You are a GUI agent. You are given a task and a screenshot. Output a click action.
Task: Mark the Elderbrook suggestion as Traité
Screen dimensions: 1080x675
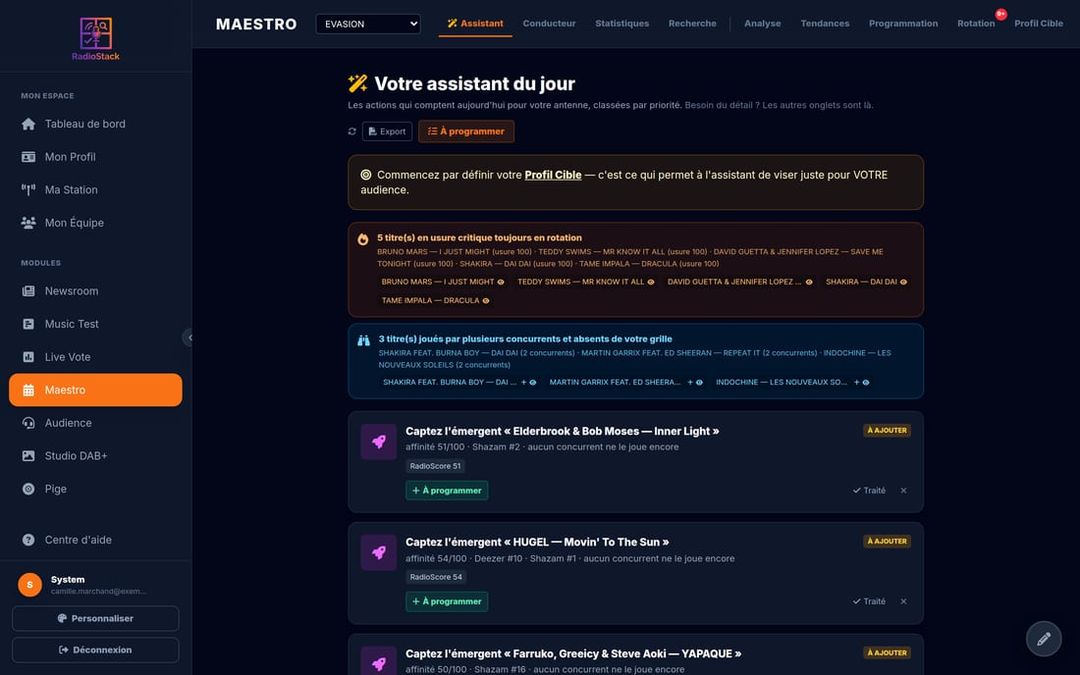[x=869, y=491]
